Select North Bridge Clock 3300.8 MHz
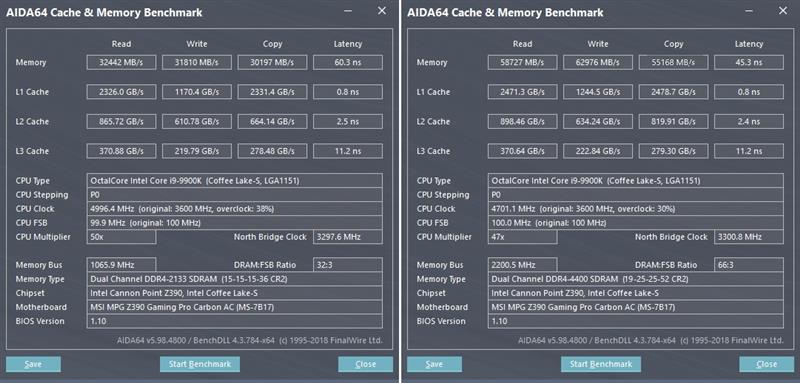The width and height of the screenshot is (800, 383). (x=748, y=237)
